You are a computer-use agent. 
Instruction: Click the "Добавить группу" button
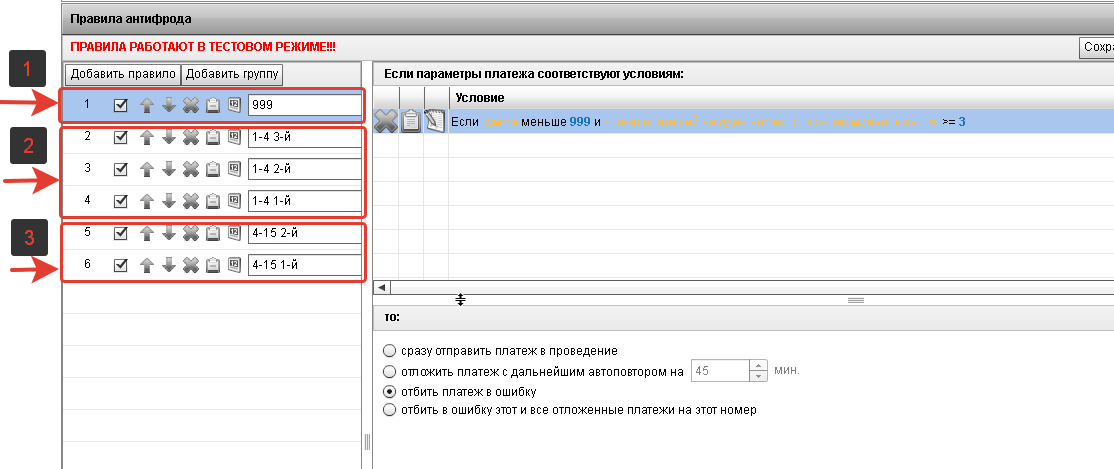pyautogui.click(x=233, y=74)
